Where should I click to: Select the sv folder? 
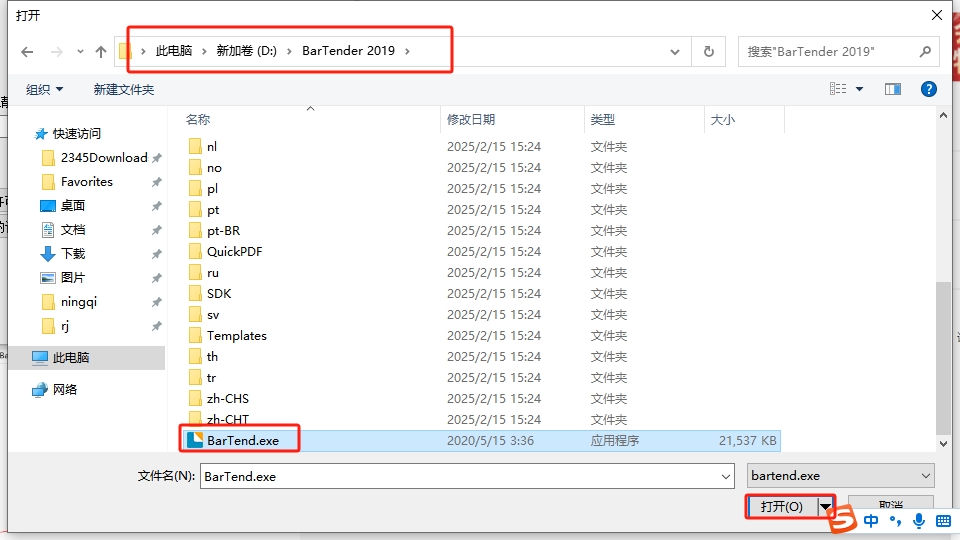(x=213, y=315)
